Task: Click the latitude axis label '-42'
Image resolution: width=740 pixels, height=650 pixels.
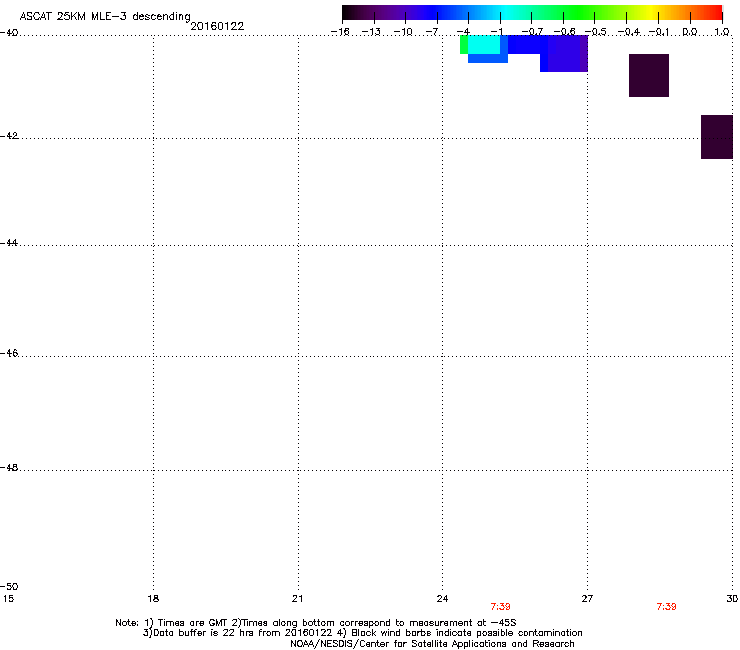Action: click(x=9, y=136)
